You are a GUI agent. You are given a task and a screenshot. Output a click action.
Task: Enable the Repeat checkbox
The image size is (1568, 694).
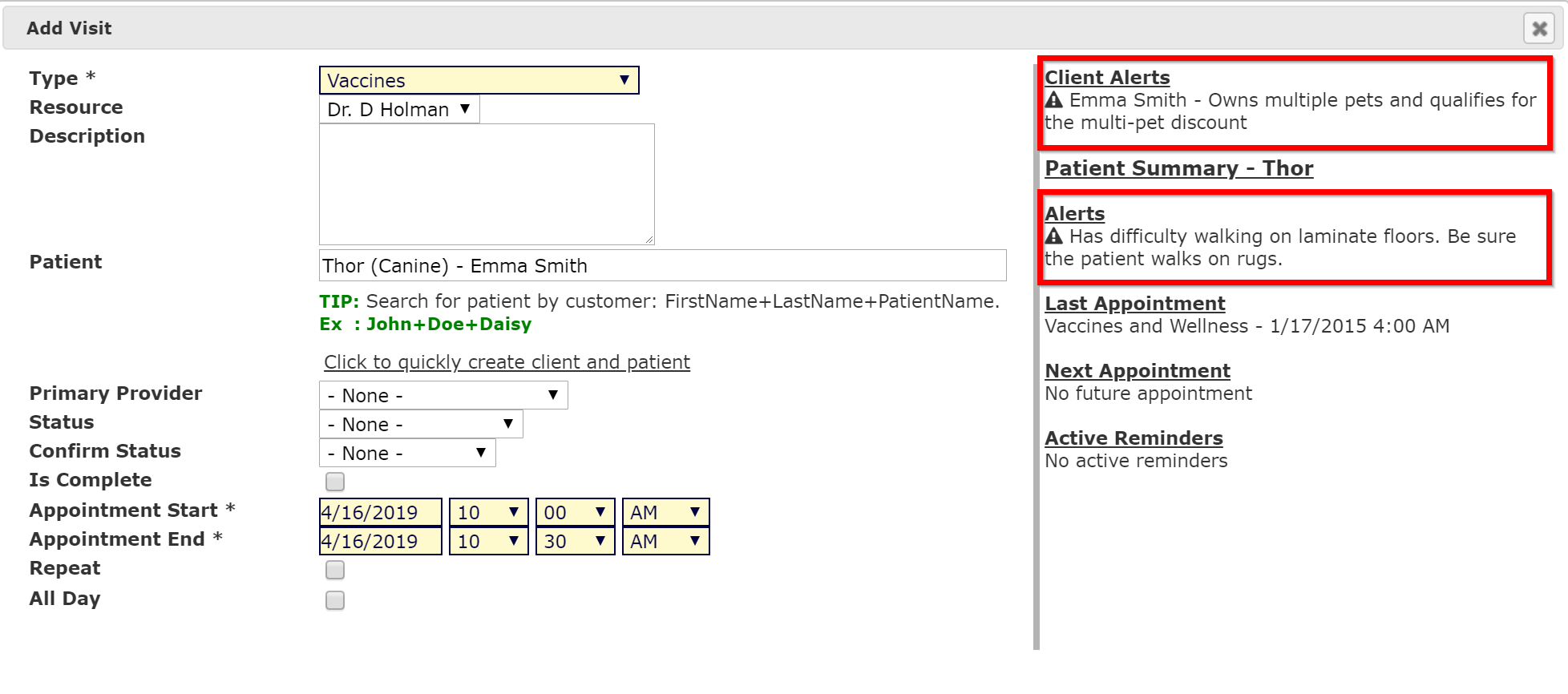click(335, 570)
